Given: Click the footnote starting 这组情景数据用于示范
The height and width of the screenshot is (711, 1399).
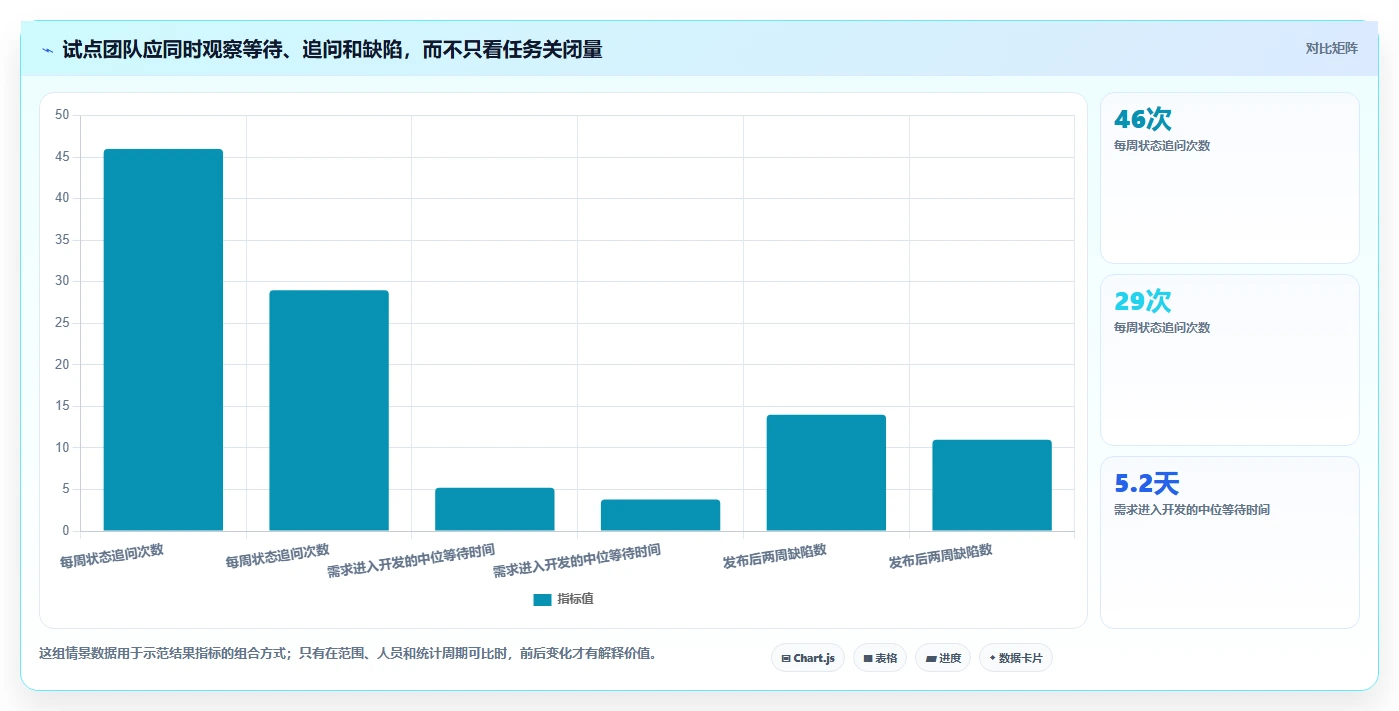Looking at the screenshot, I should [348, 653].
